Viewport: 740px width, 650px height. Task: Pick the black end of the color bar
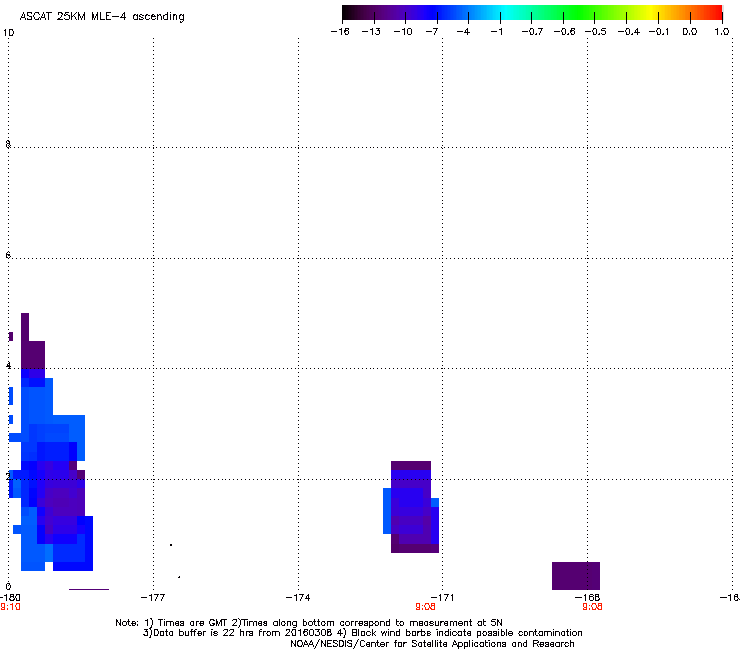point(348,13)
